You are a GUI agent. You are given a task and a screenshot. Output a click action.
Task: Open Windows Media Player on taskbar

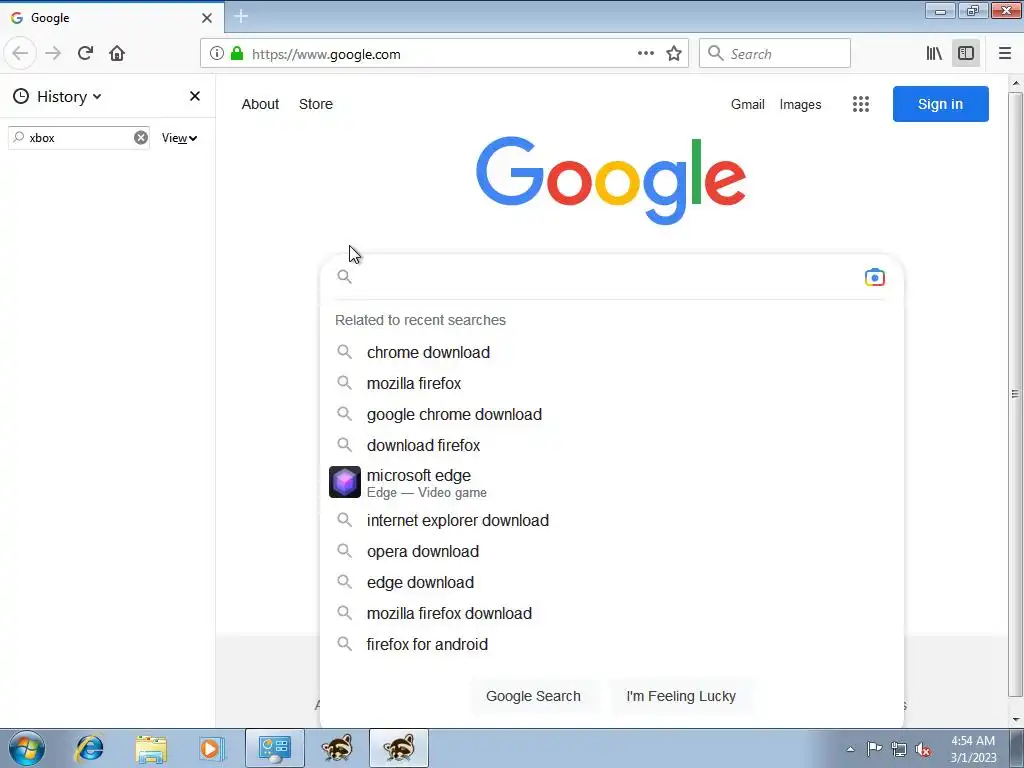click(212, 748)
